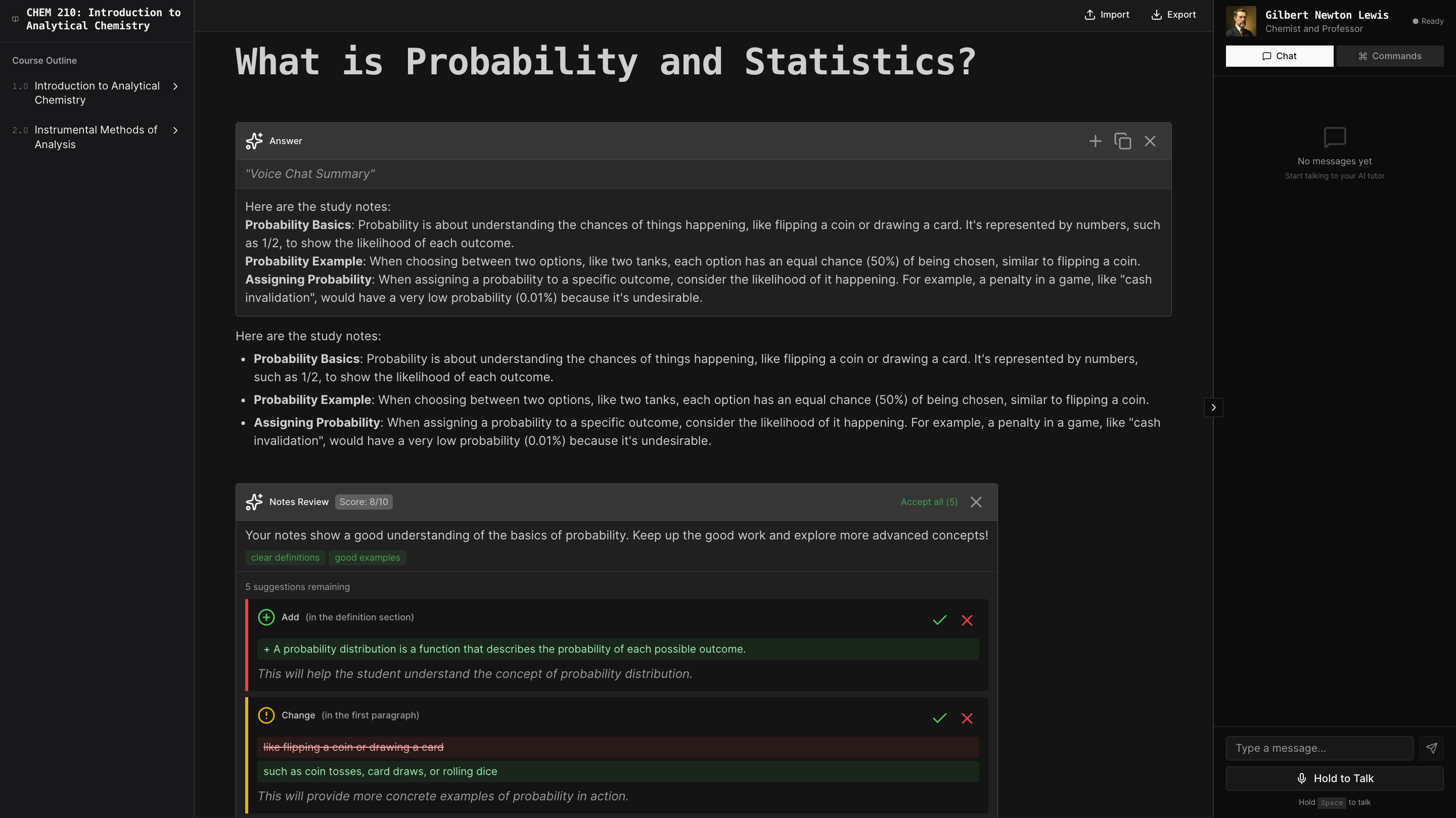Dismiss the Answer card with its X icon
1456x818 pixels.
pyautogui.click(x=1150, y=142)
